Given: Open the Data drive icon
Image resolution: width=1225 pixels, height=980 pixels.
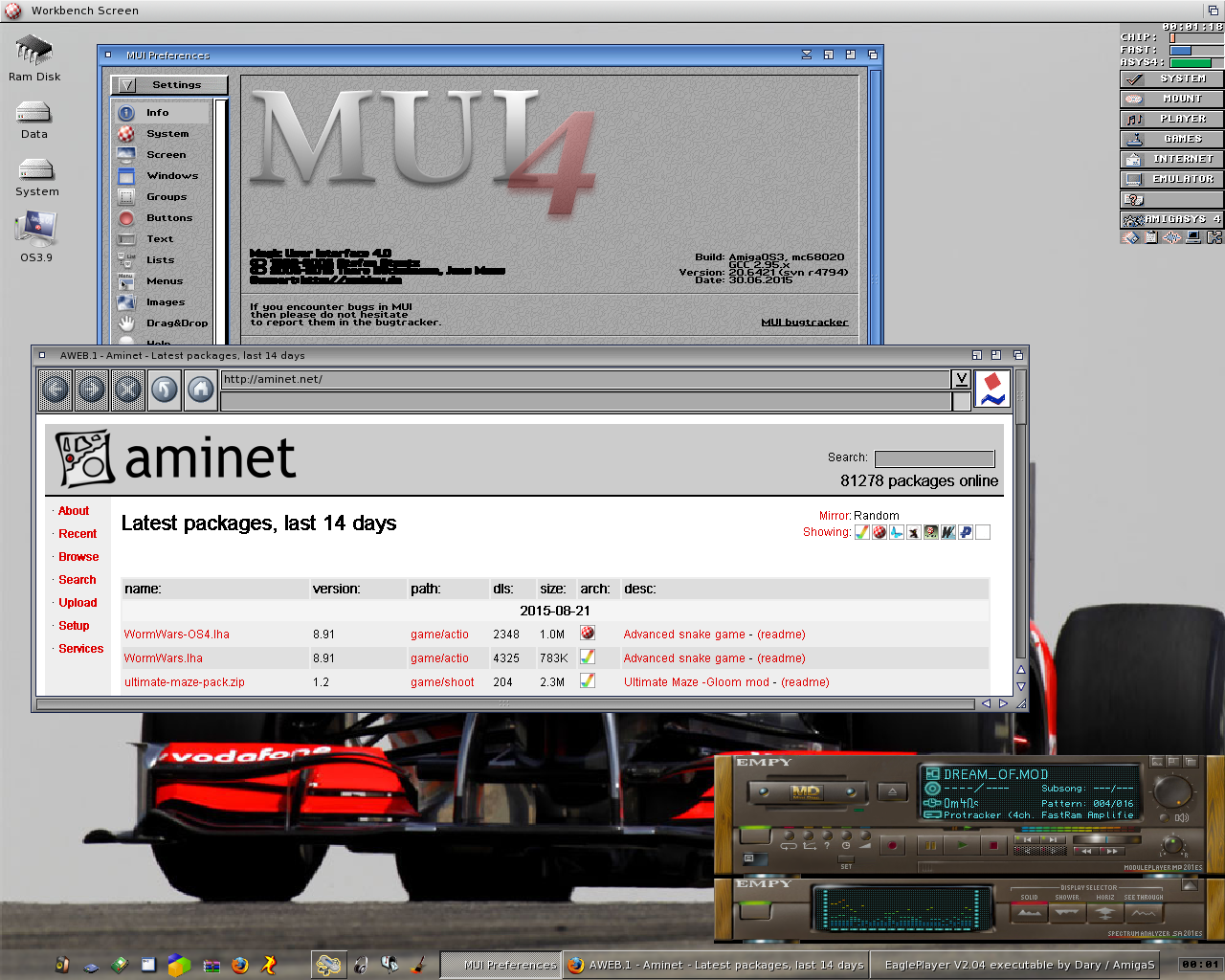Looking at the screenshot, I should (34, 112).
